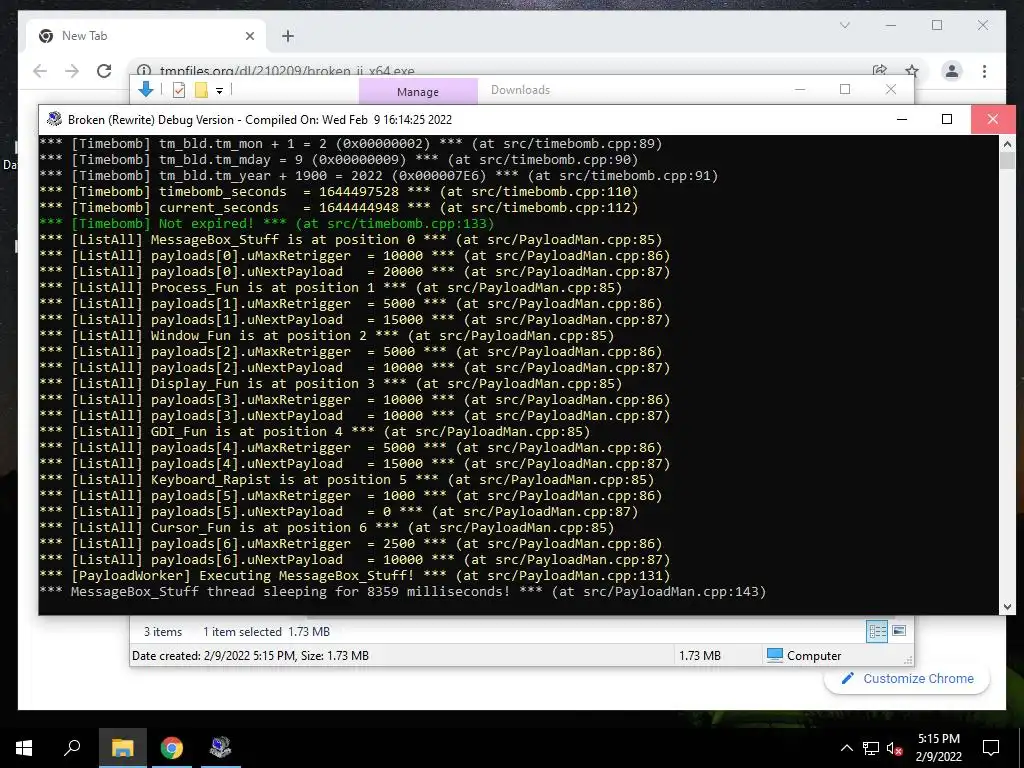The width and height of the screenshot is (1024, 768).
Task: Bookmark this page with the star
Action: [912, 71]
